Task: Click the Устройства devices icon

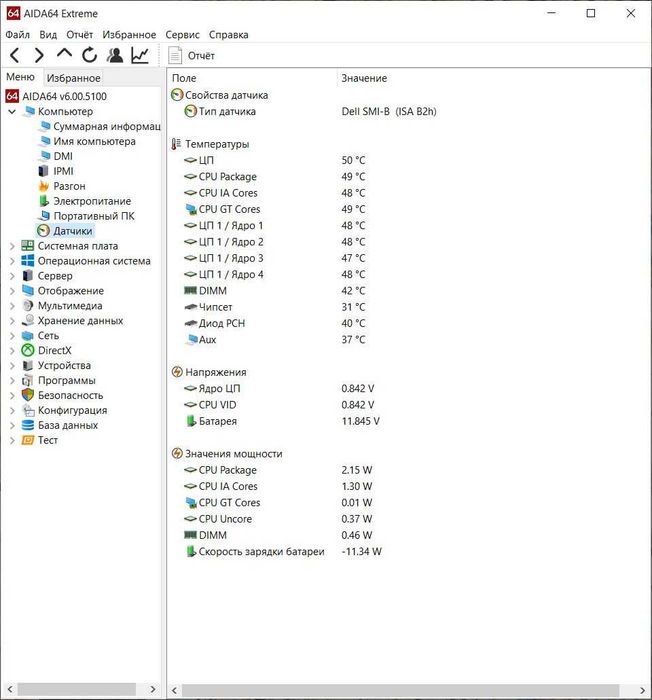Action: (28, 366)
